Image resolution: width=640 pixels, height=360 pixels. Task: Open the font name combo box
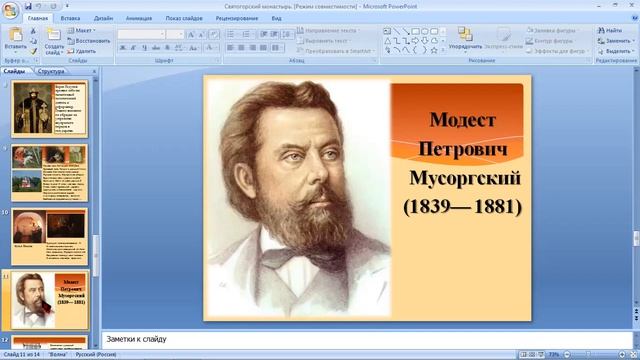pos(141,34)
